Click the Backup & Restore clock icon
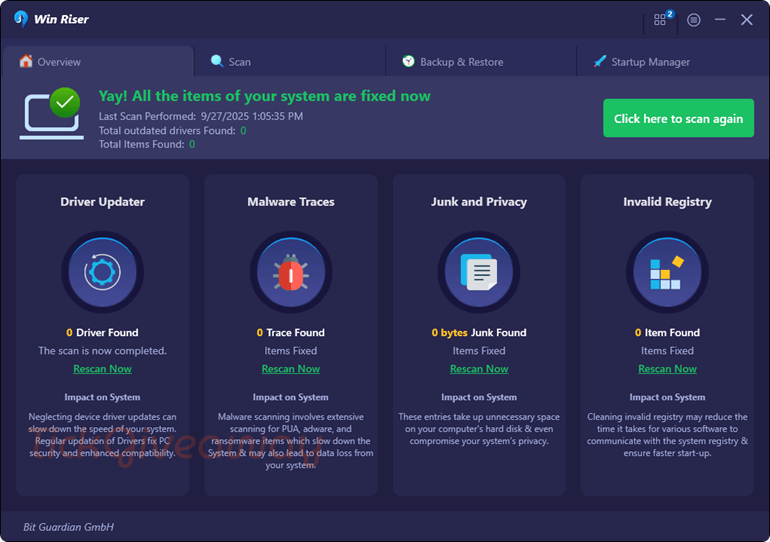The image size is (770, 542). (408, 61)
